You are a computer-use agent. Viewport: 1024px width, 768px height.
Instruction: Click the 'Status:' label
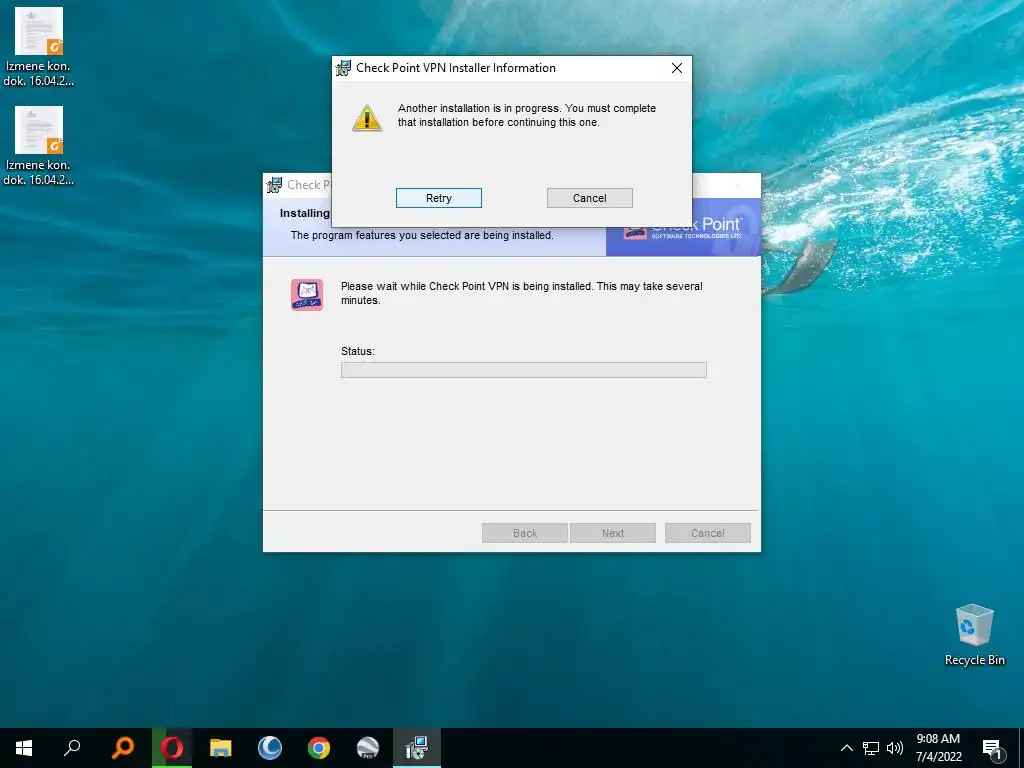358,351
